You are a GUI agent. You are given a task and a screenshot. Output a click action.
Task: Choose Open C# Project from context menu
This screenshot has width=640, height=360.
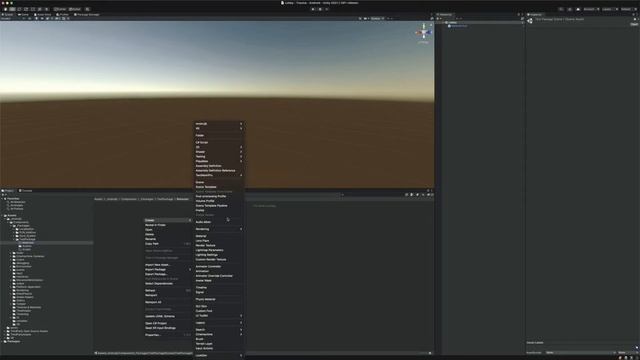[167, 323]
